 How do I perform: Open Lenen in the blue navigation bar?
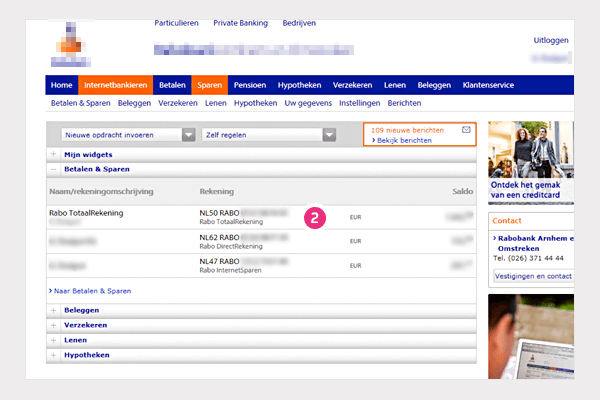[395, 85]
